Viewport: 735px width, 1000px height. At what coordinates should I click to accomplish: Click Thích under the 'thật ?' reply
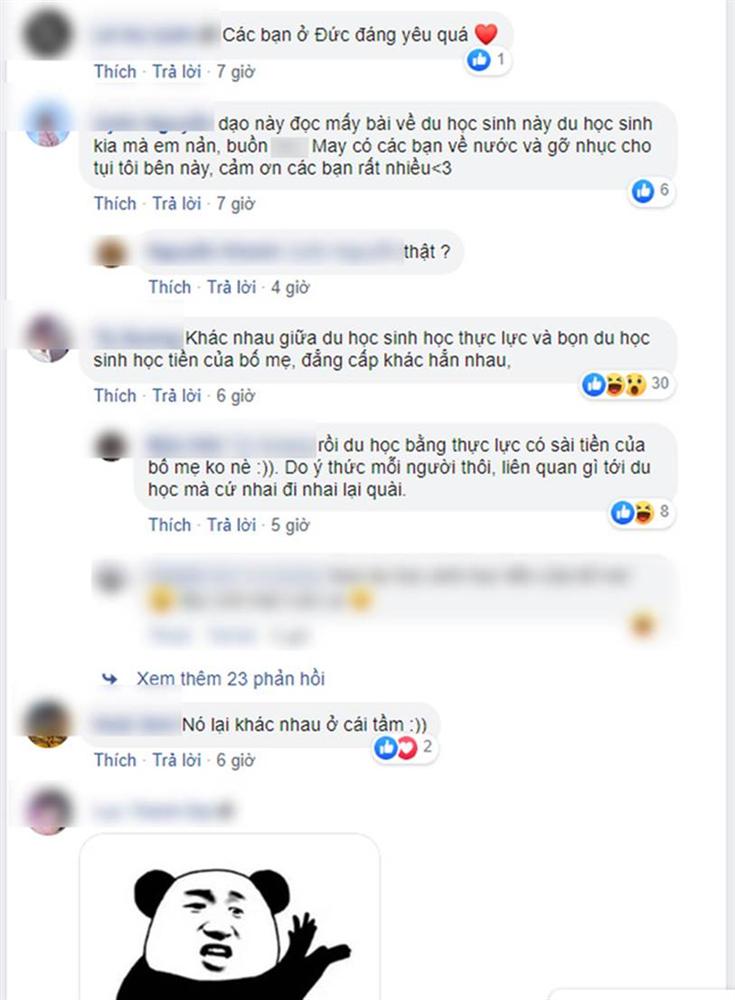[170, 288]
